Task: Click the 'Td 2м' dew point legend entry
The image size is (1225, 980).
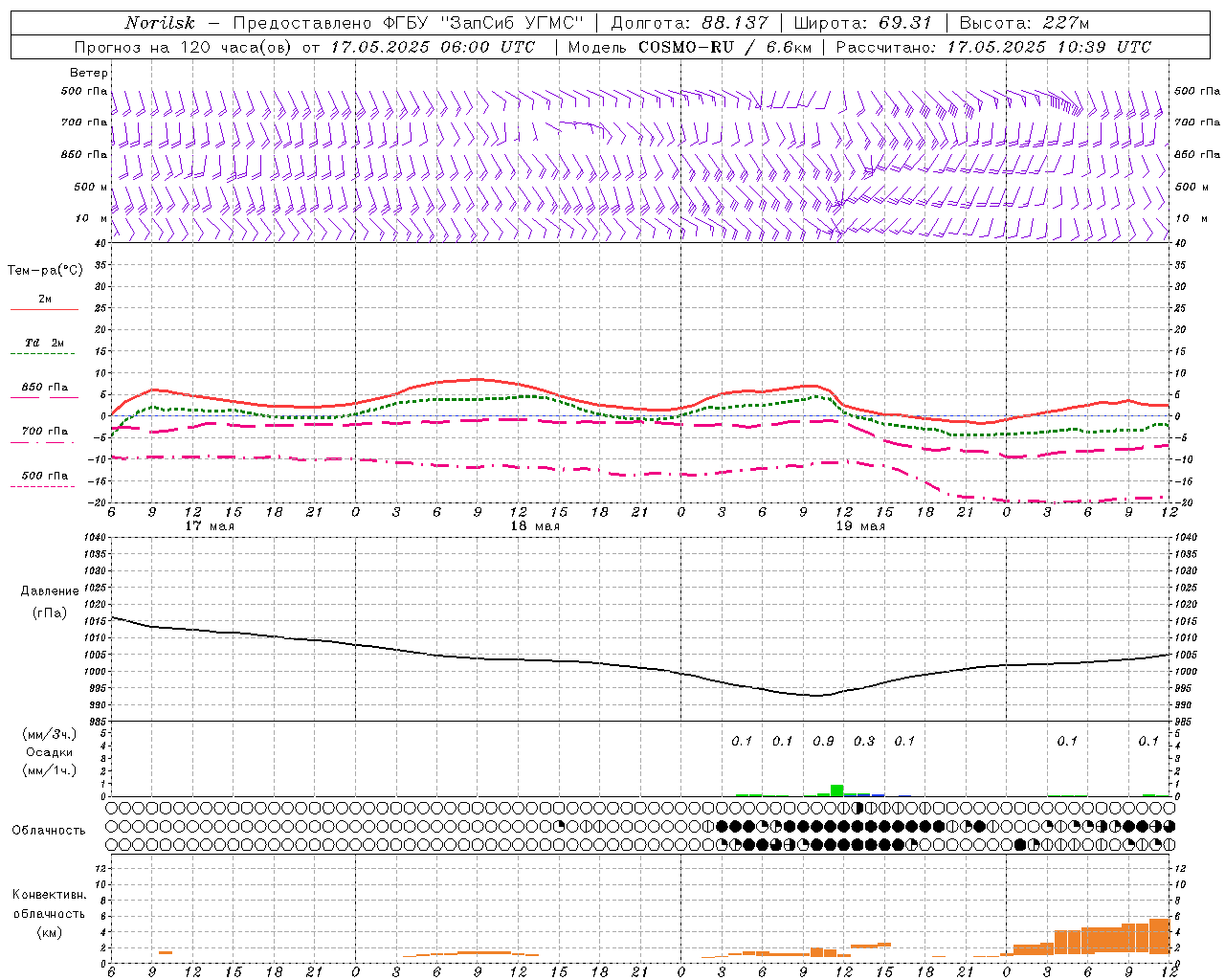Action: pos(45,343)
